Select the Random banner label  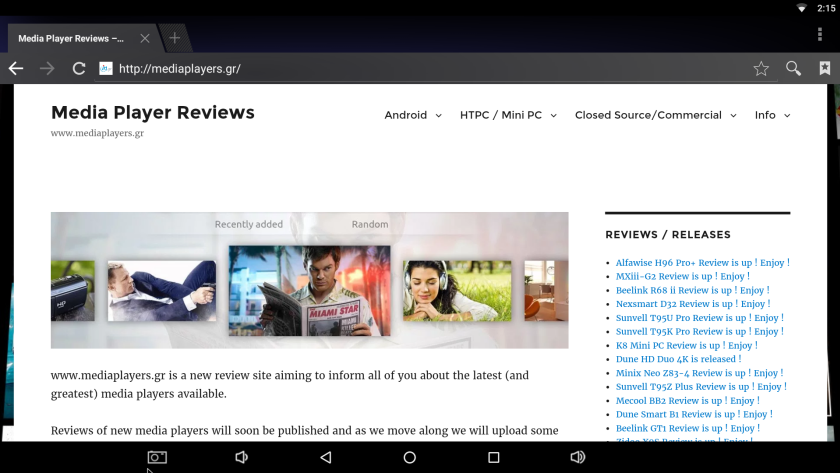[x=370, y=224]
